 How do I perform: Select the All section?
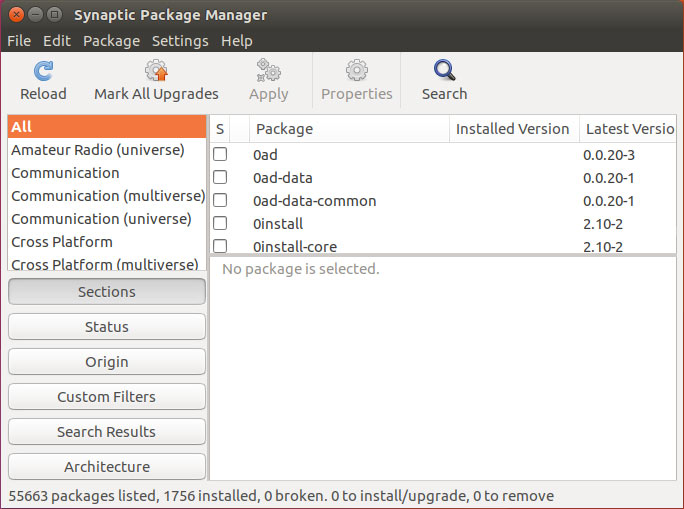coord(107,127)
